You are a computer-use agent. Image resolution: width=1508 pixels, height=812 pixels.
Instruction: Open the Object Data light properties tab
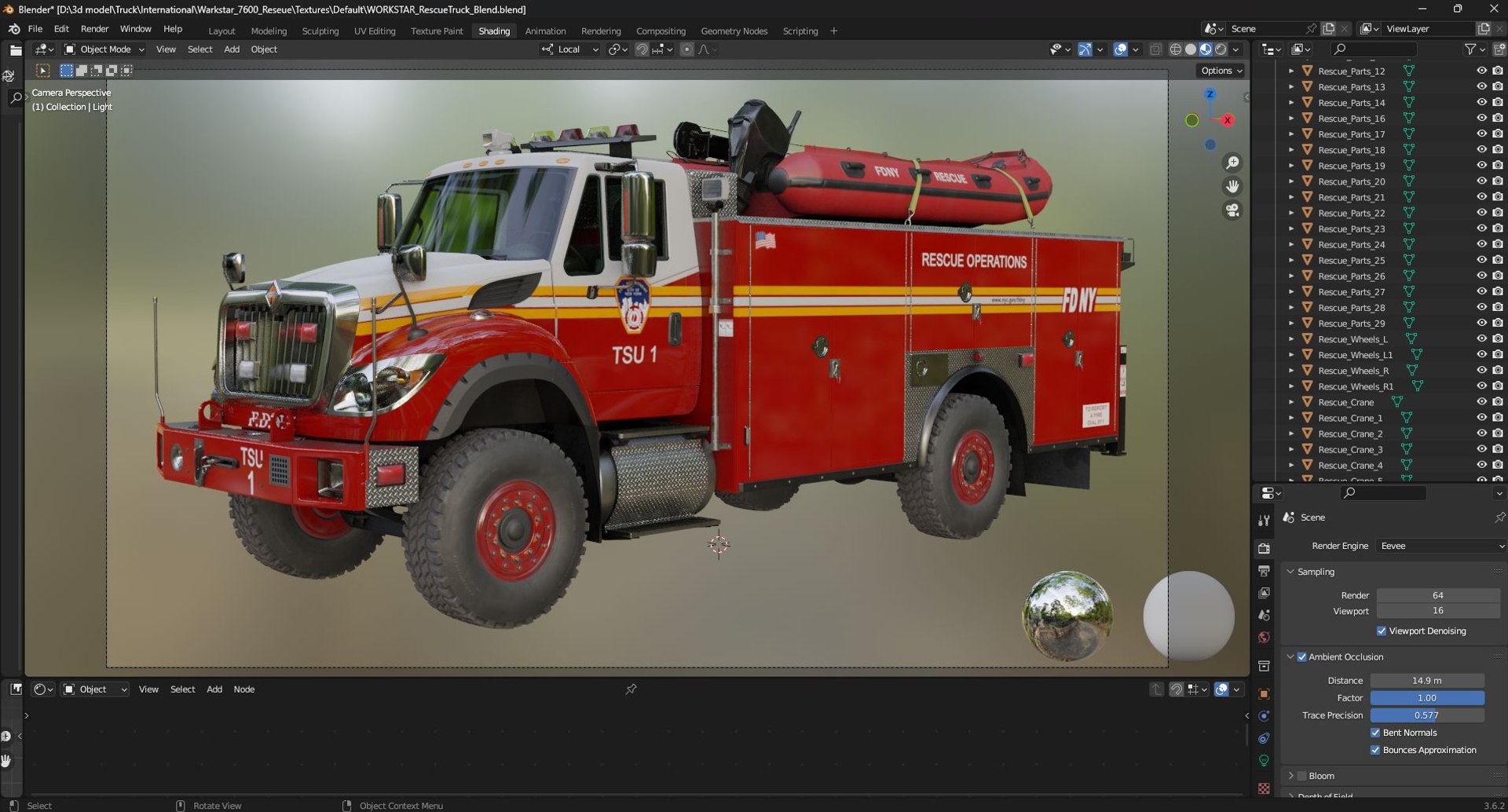click(x=1264, y=761)
